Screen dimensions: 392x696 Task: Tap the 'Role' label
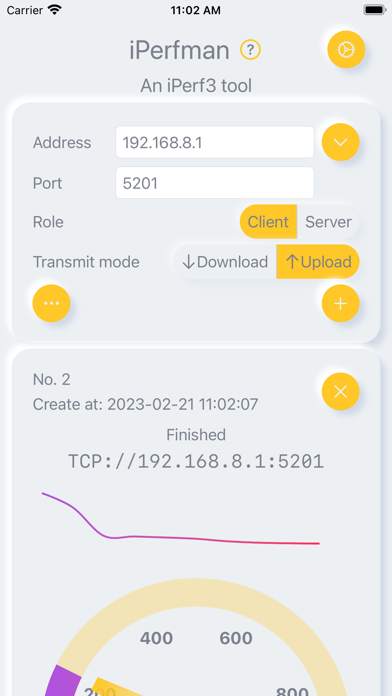[x=48, y=222]
